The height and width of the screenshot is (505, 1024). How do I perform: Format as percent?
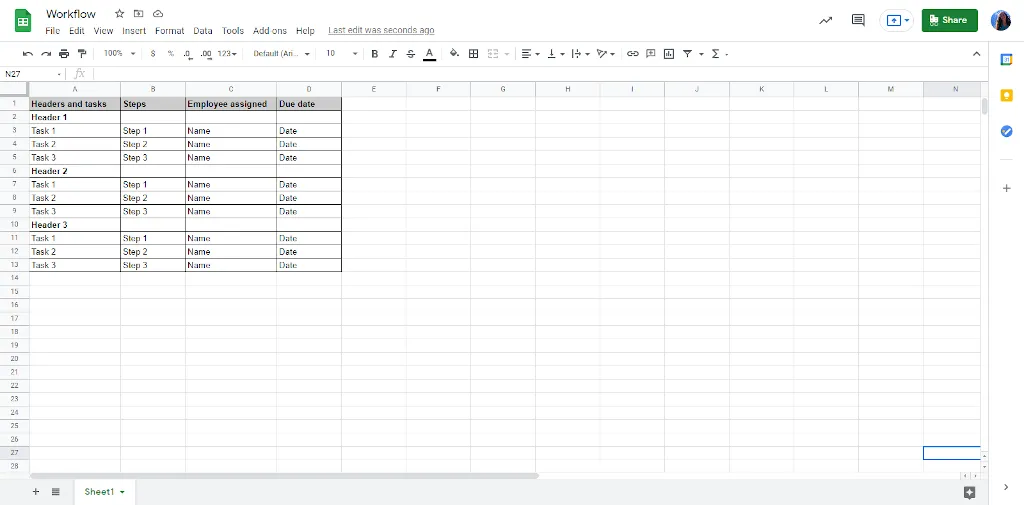170,54
